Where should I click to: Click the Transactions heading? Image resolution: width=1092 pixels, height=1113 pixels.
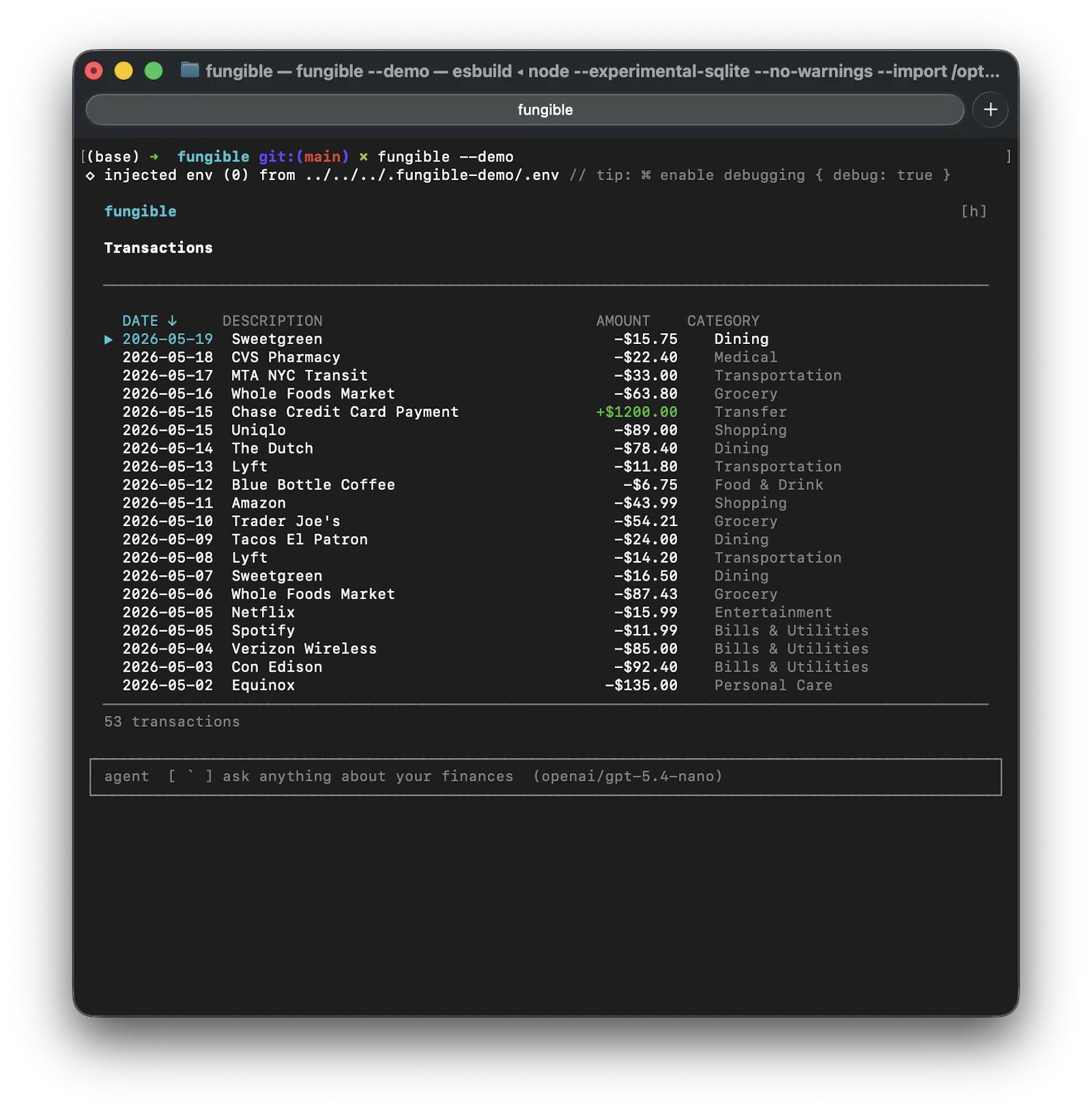pos(158,248)
